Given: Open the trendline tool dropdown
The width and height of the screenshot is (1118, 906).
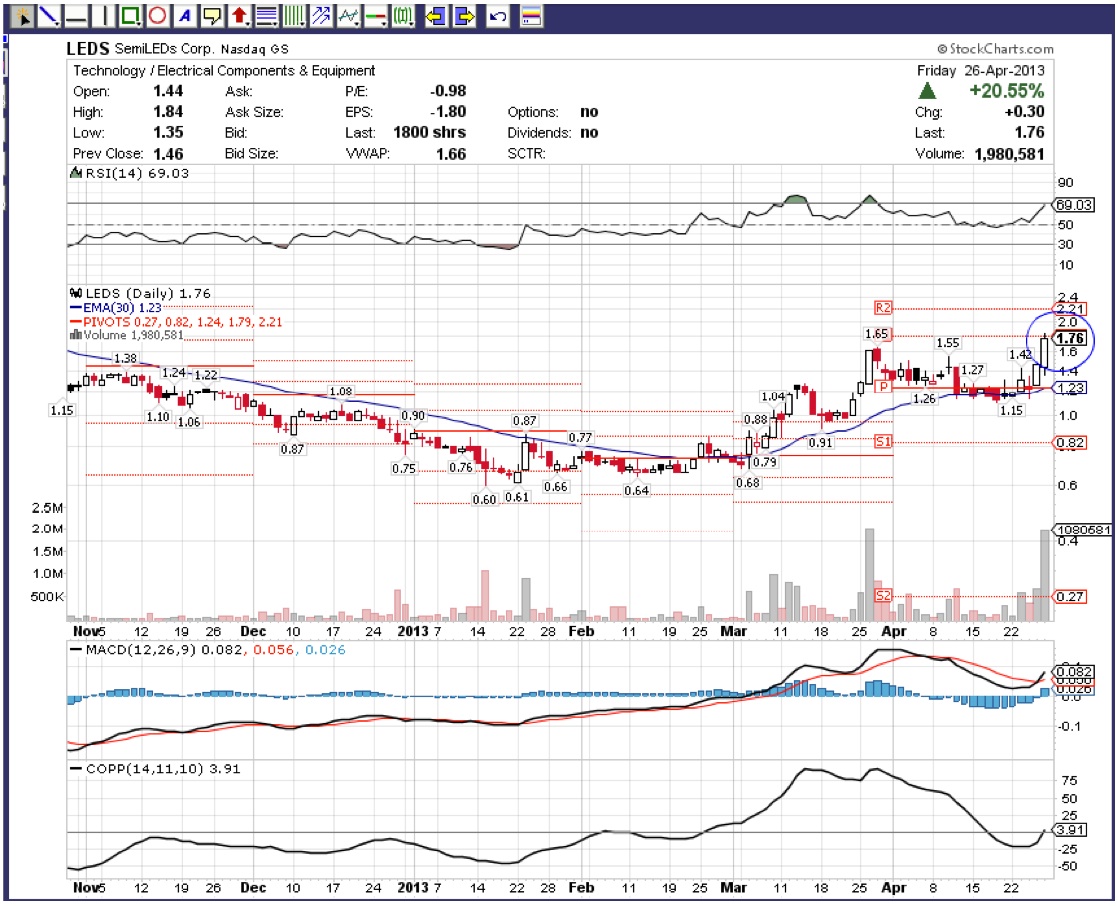Looking at the screenshot, I should coord(49,15).
